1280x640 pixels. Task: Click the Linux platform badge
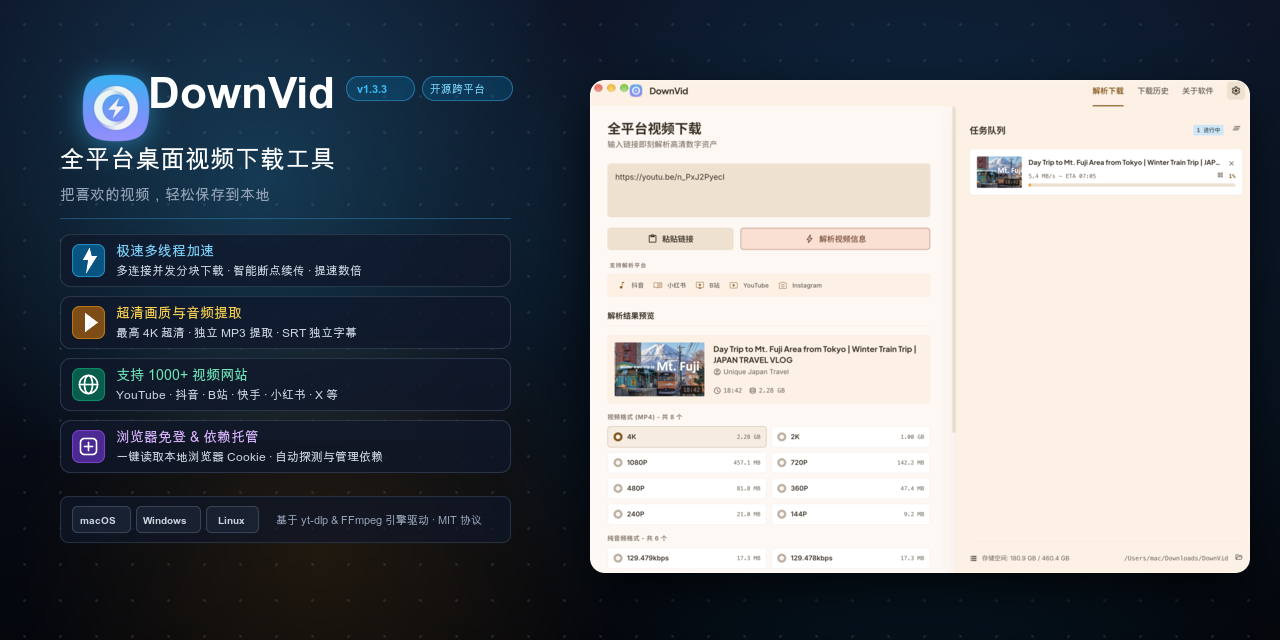pos(232,520)
